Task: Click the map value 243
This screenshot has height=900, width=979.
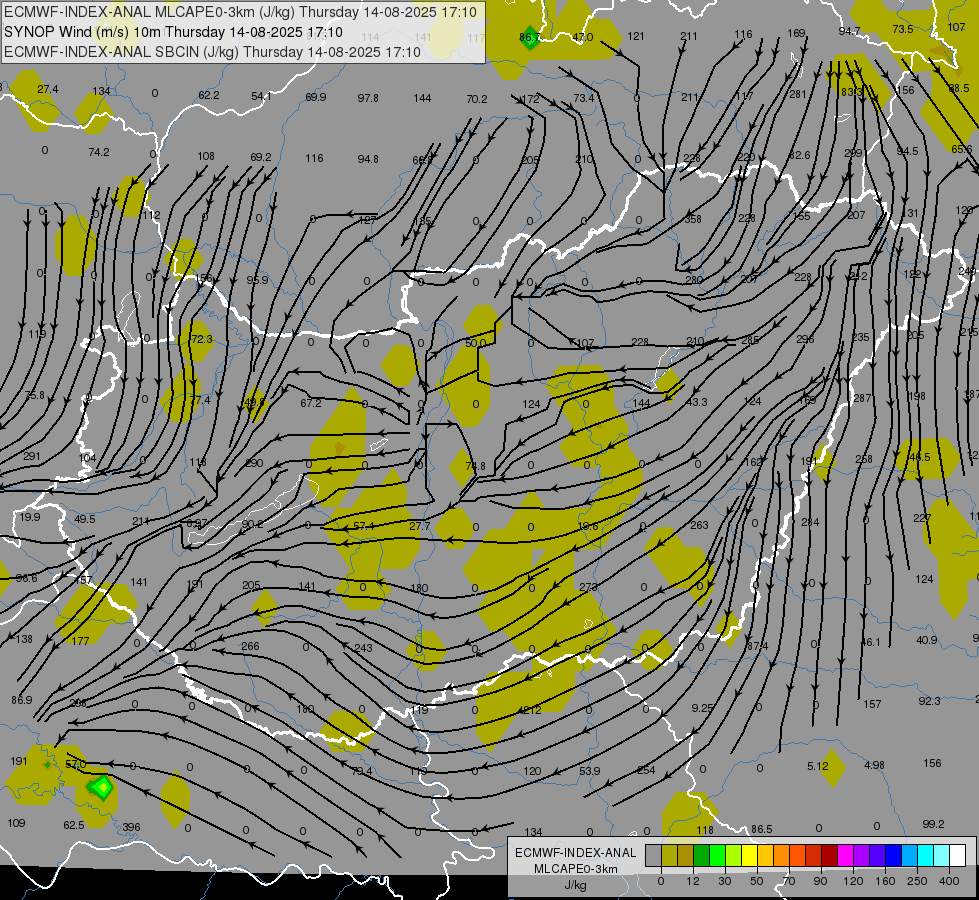Action: (363, 648)
